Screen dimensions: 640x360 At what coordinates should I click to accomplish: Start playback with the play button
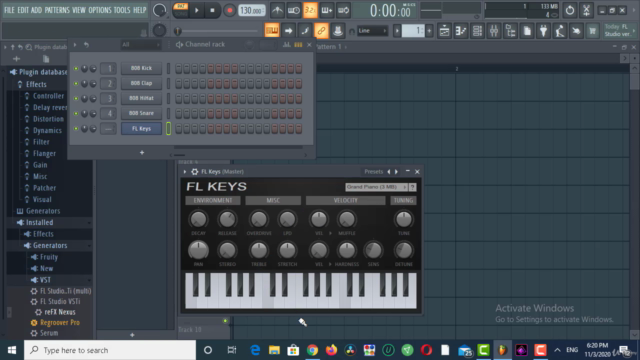(x=197, y=11)
